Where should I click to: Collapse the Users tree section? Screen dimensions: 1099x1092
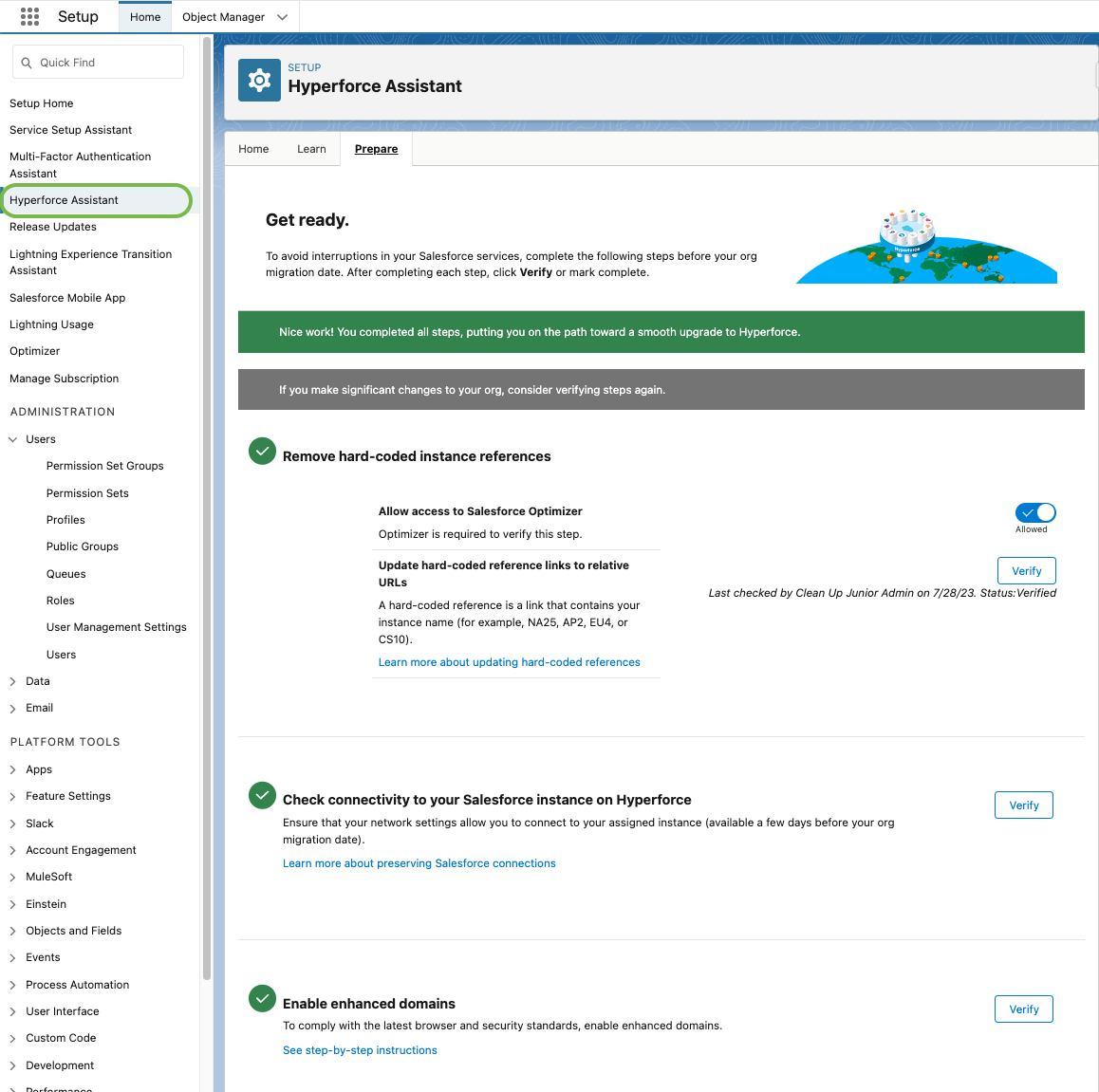(x=12, y=439)
